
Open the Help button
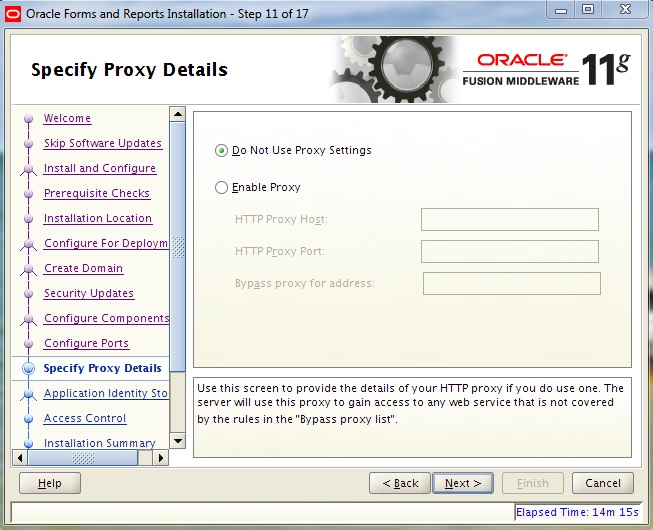click(50, 484)
